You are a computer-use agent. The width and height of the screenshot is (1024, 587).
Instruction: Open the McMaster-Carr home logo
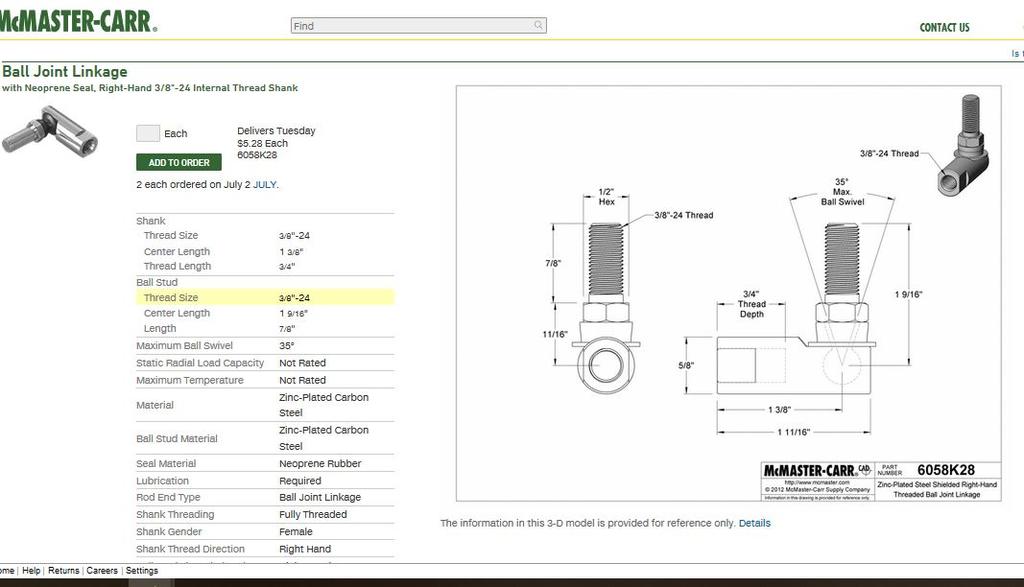(78, 21)
